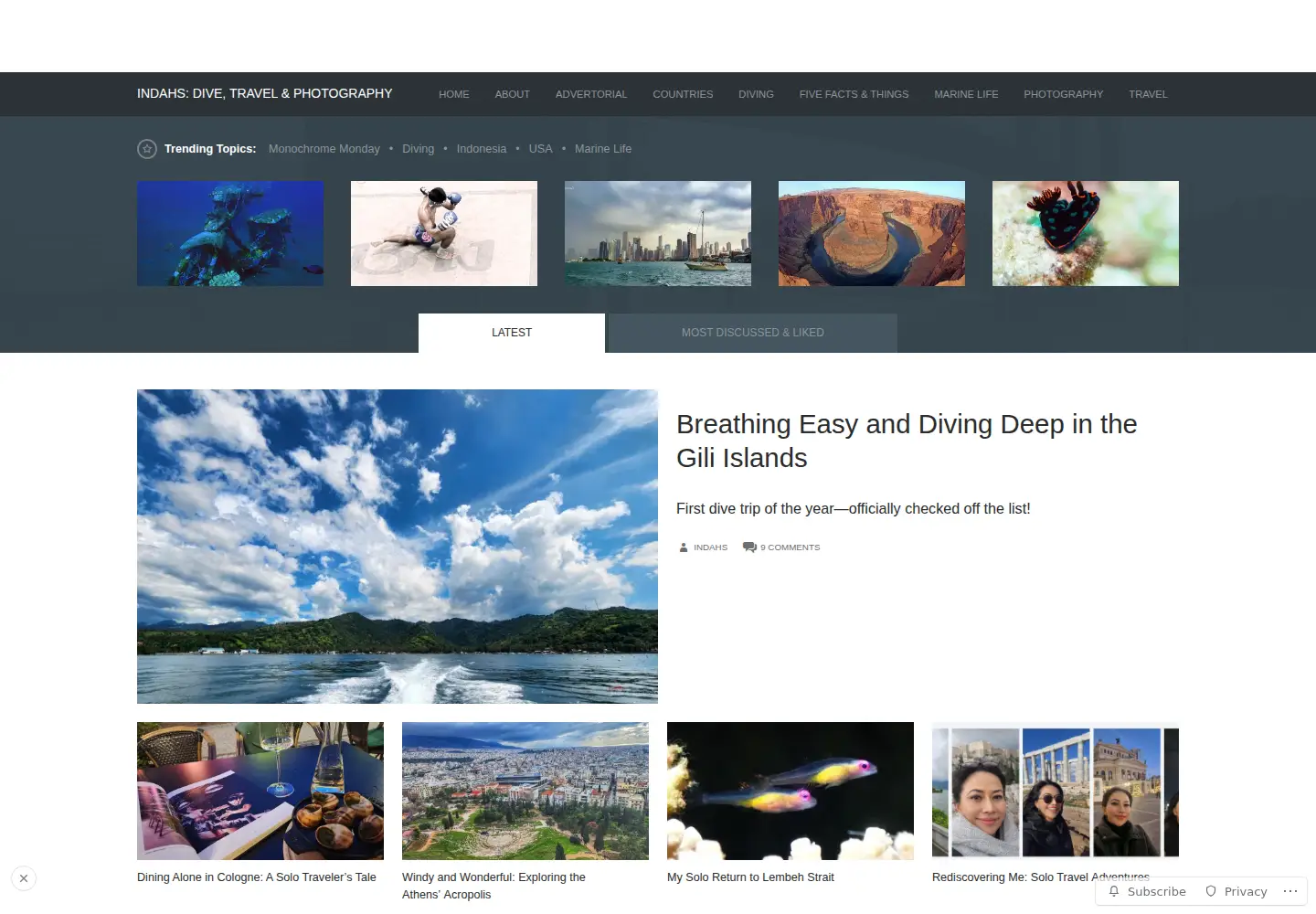
Task: Open the Home menu item
Action: (x=454, y=94)
